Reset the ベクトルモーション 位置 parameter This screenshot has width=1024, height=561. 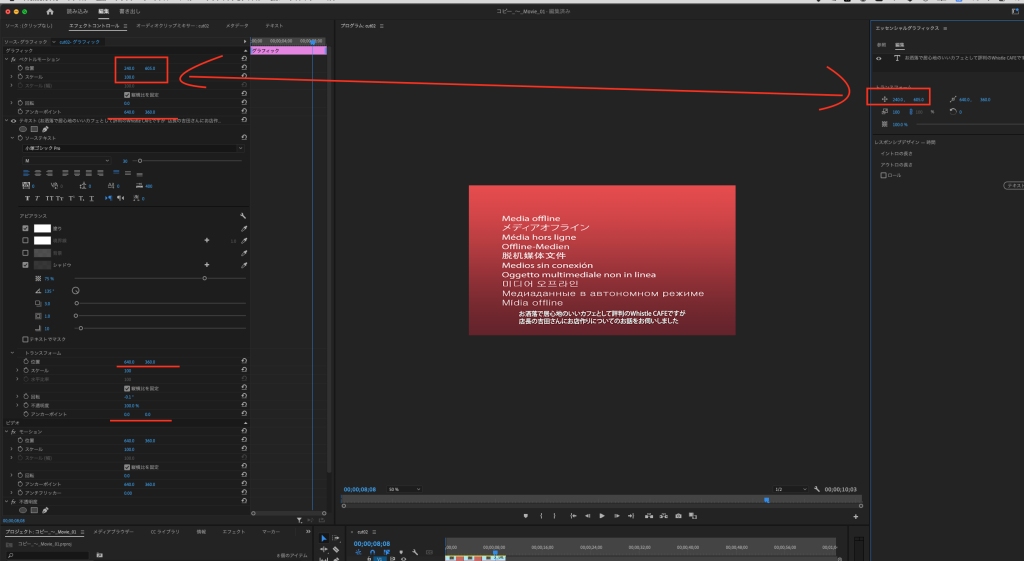[x=244, y=68]
